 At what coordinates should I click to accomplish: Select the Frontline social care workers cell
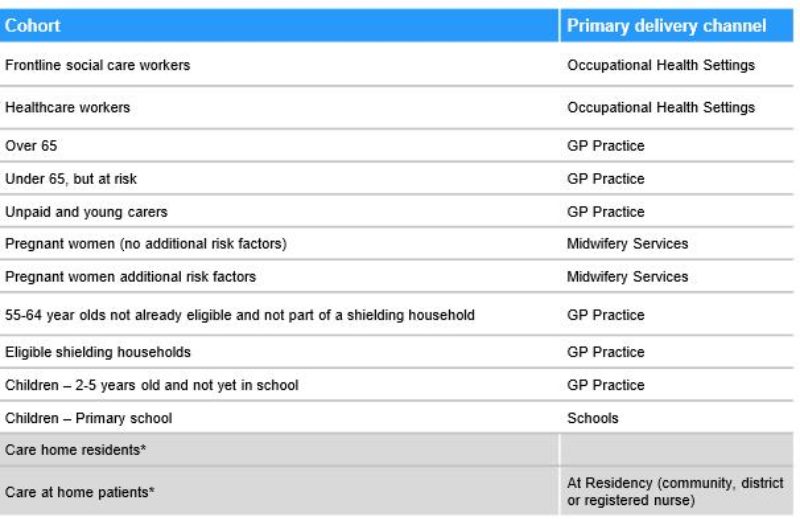pos(279,64)
